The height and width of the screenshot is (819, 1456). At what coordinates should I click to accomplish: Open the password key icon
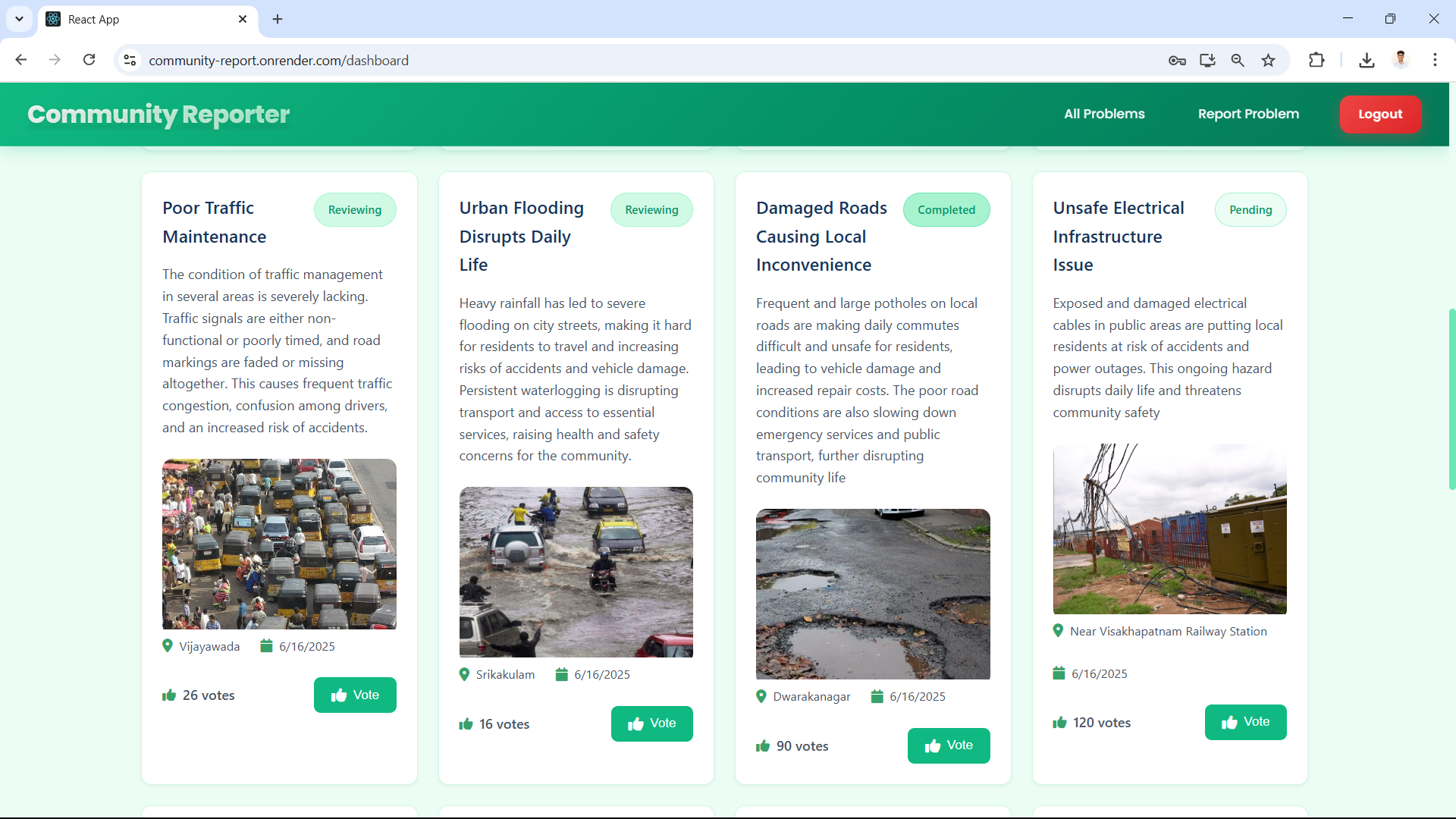point(1177,61)
